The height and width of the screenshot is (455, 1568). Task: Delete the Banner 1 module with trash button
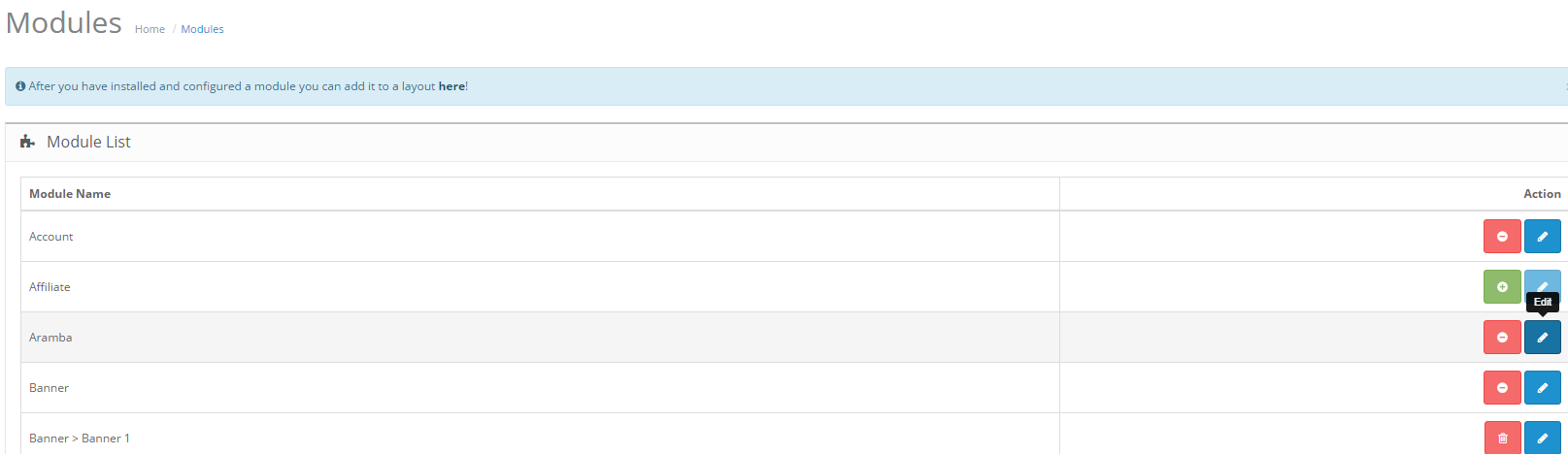tap(1502, 438)
